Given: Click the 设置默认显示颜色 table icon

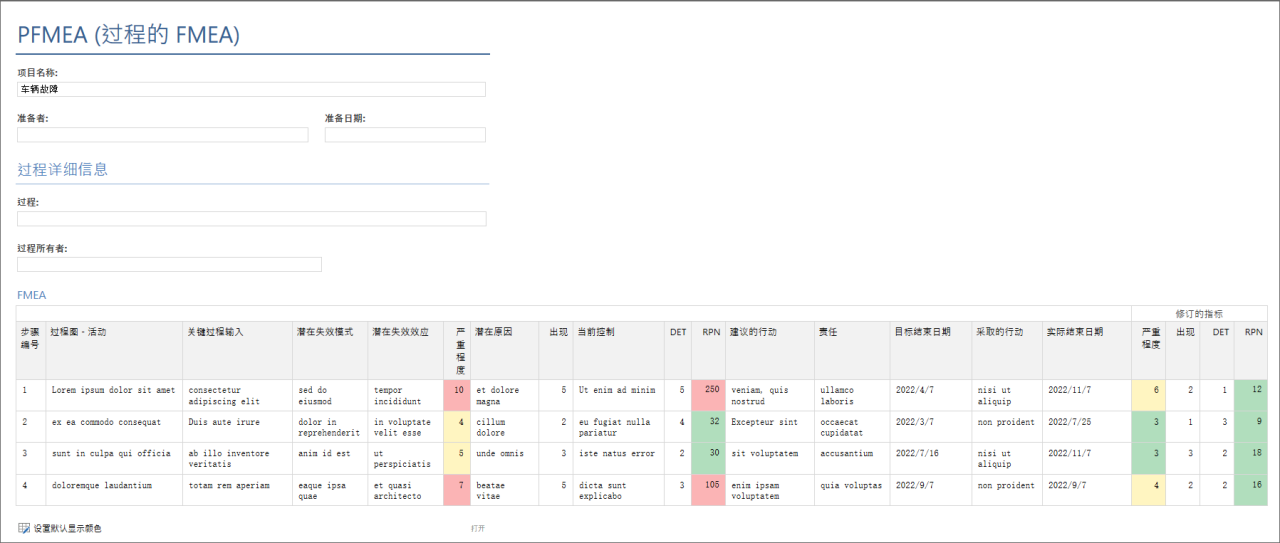Looking at the screenshot, I should [24, 528].
